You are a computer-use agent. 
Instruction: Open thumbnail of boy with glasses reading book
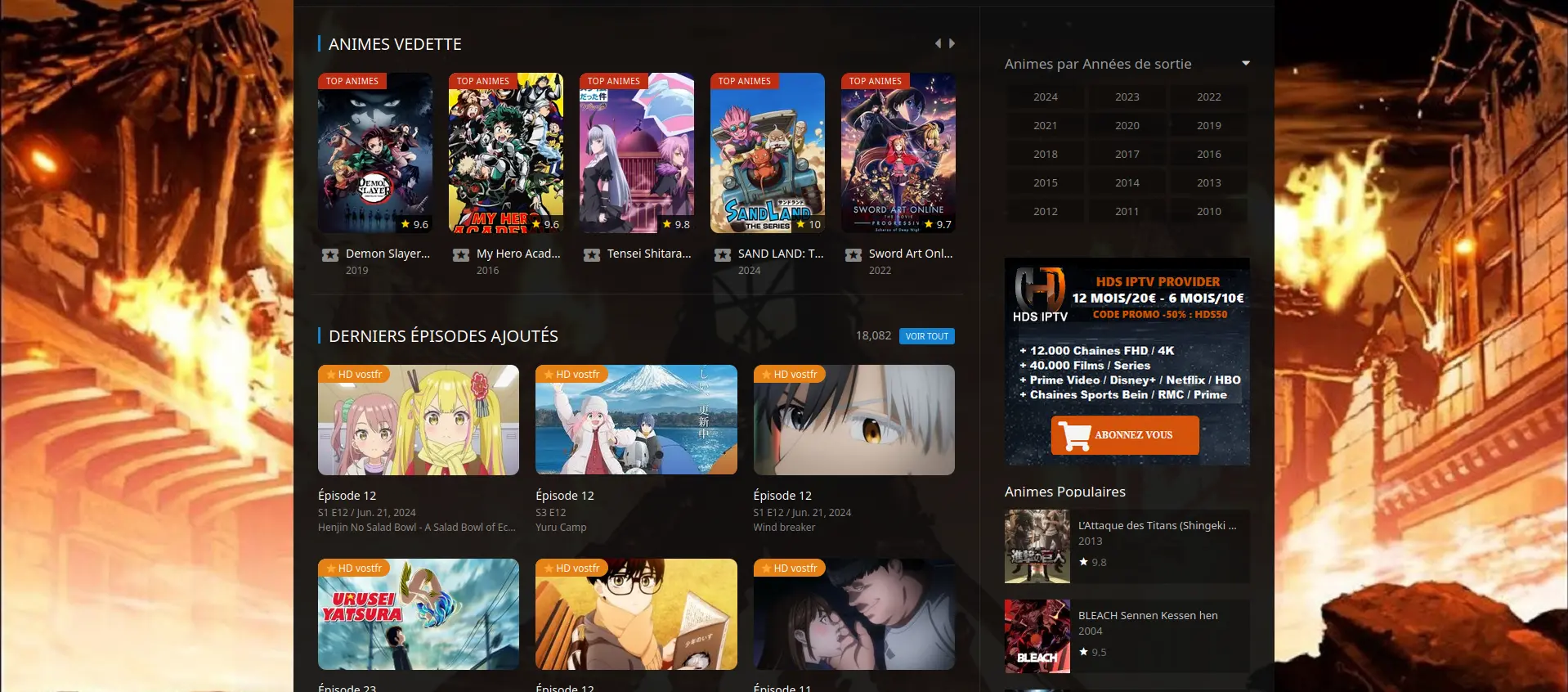click(x=636, y=614)
